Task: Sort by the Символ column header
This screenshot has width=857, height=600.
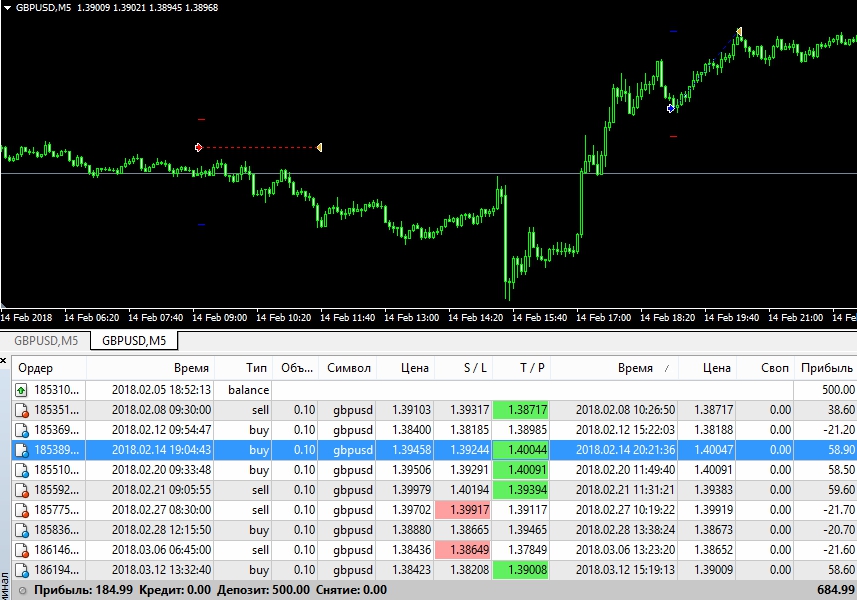Action: [348, 368]
